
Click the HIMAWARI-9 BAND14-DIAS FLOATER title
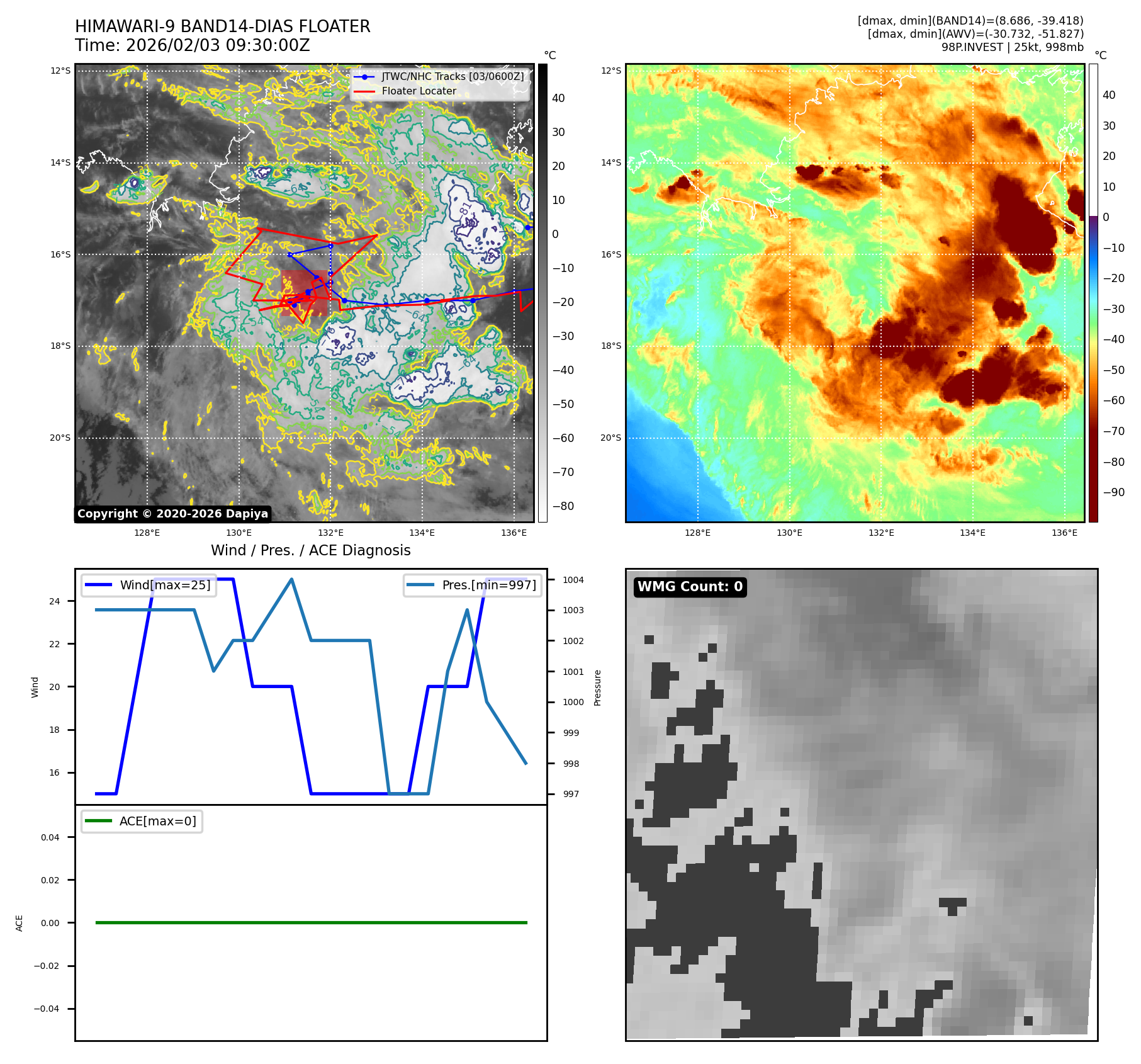(x=222, y=26)
